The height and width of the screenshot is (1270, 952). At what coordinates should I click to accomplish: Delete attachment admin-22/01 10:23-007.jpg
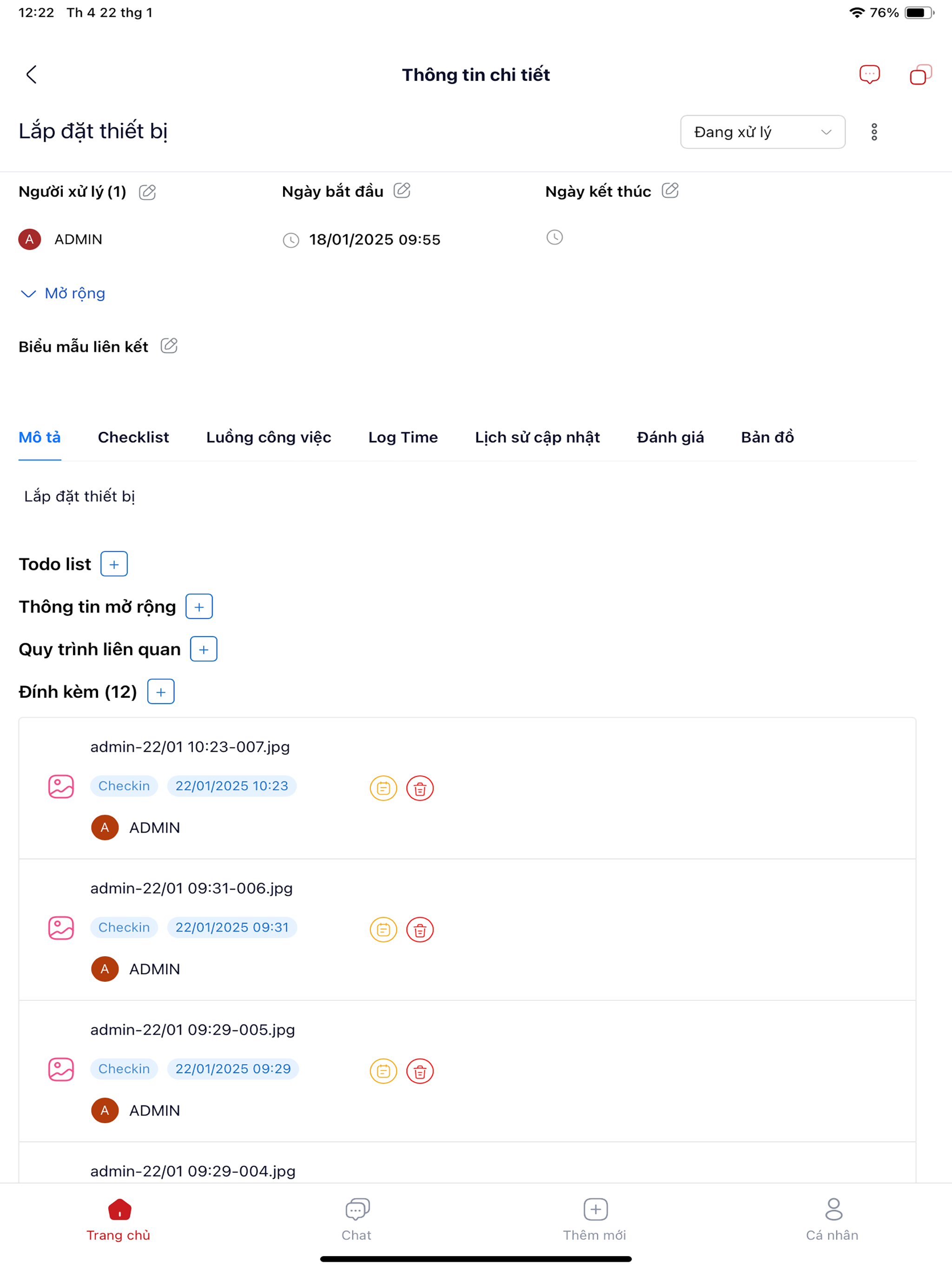coord(420,788)
